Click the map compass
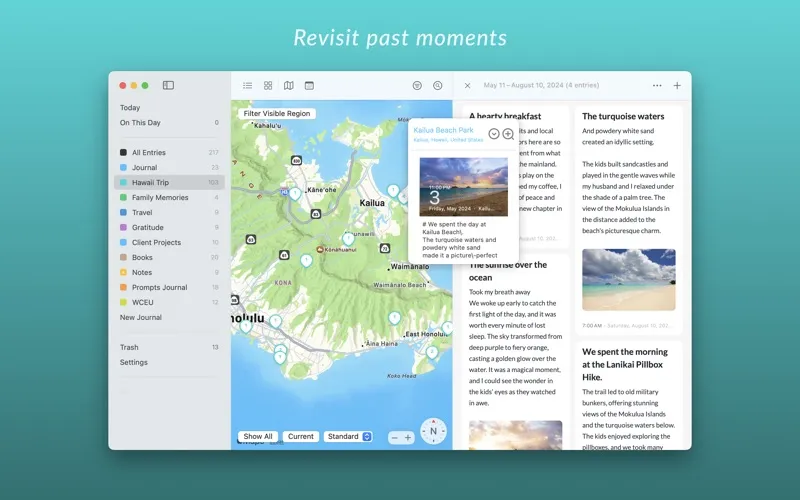 tap(433, 431)
